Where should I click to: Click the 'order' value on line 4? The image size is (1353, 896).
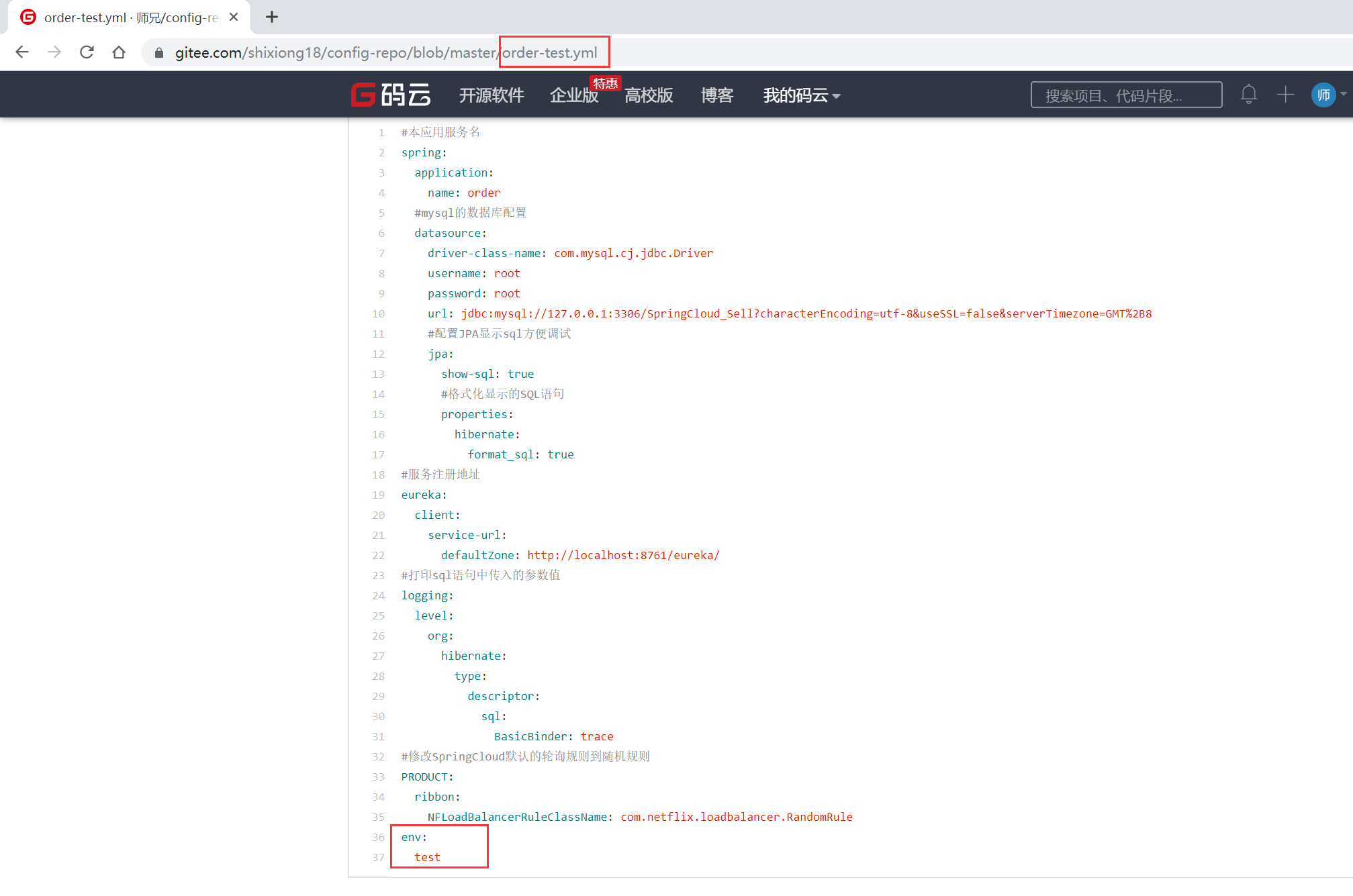[483, 193]
